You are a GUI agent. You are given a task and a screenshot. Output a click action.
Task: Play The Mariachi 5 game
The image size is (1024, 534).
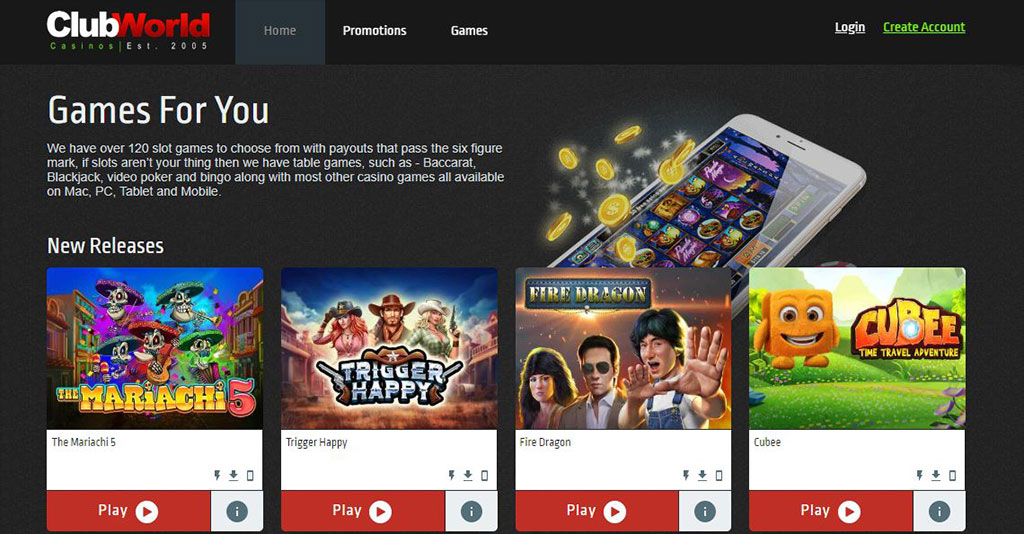(129, 511)
